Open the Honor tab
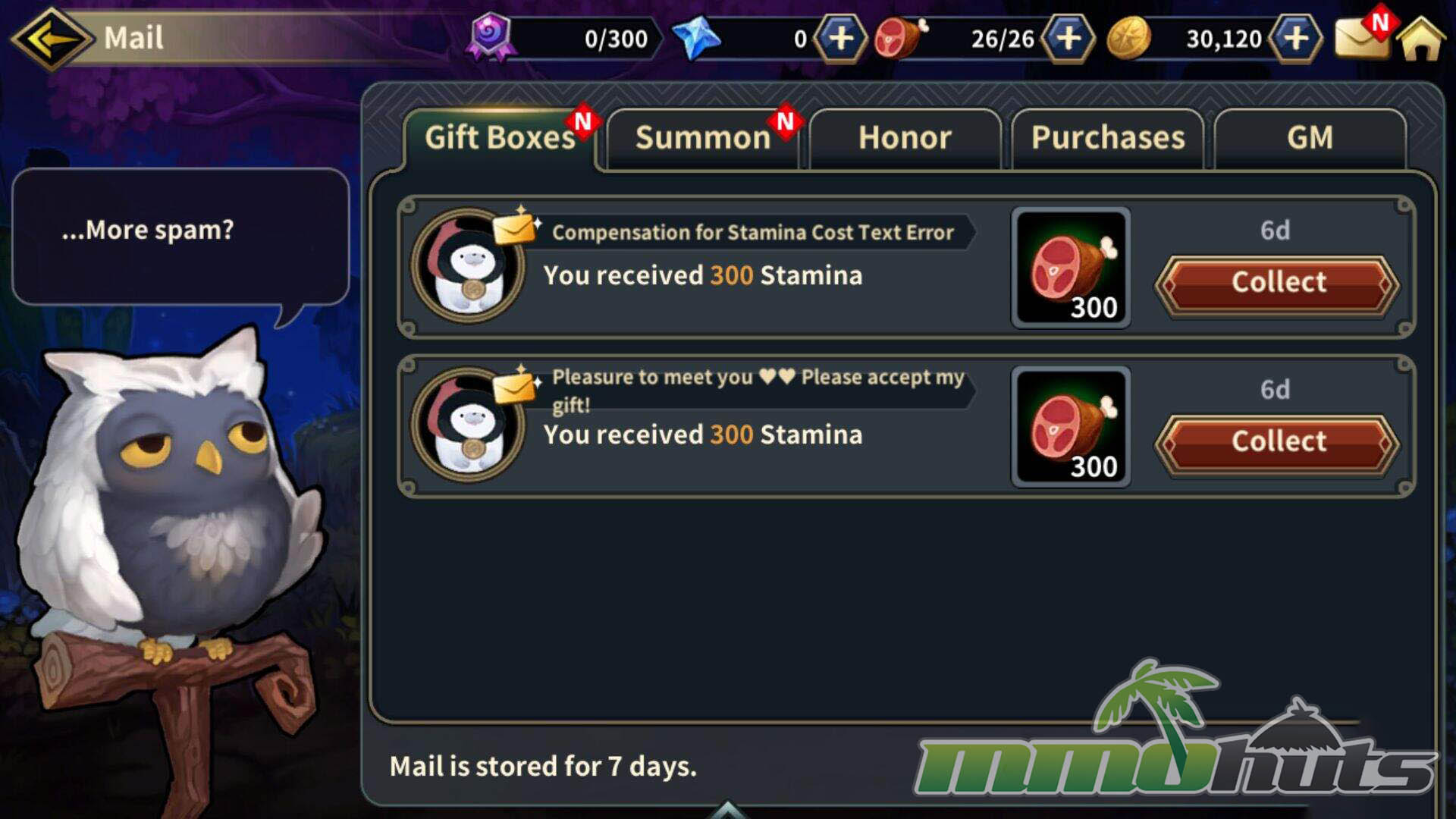Viewport: 1456px width, 819px height. 905,138
